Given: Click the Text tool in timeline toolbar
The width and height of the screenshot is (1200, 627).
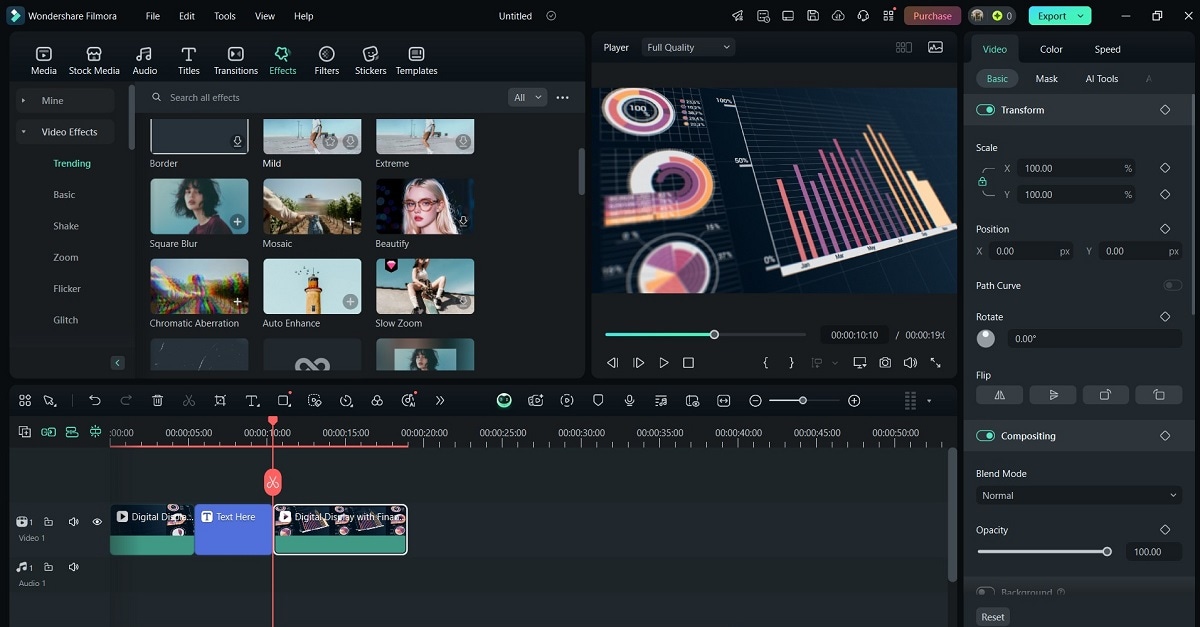Looking at the screenshot, I should (252, 400).
